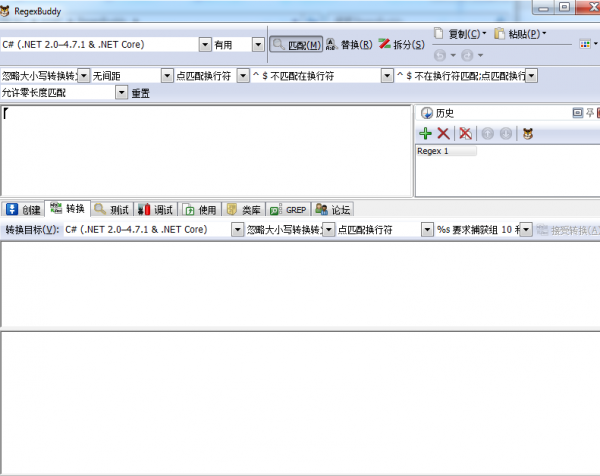Click inside the regex editor box
The height and width of the screenshot is (476, 600).
click(207, 151)
